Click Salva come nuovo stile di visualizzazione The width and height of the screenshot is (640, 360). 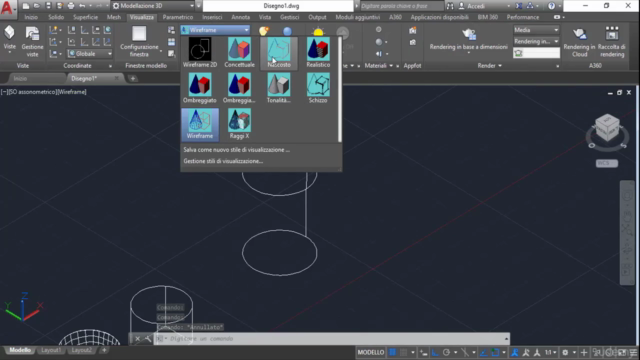[x=237, y=150]
